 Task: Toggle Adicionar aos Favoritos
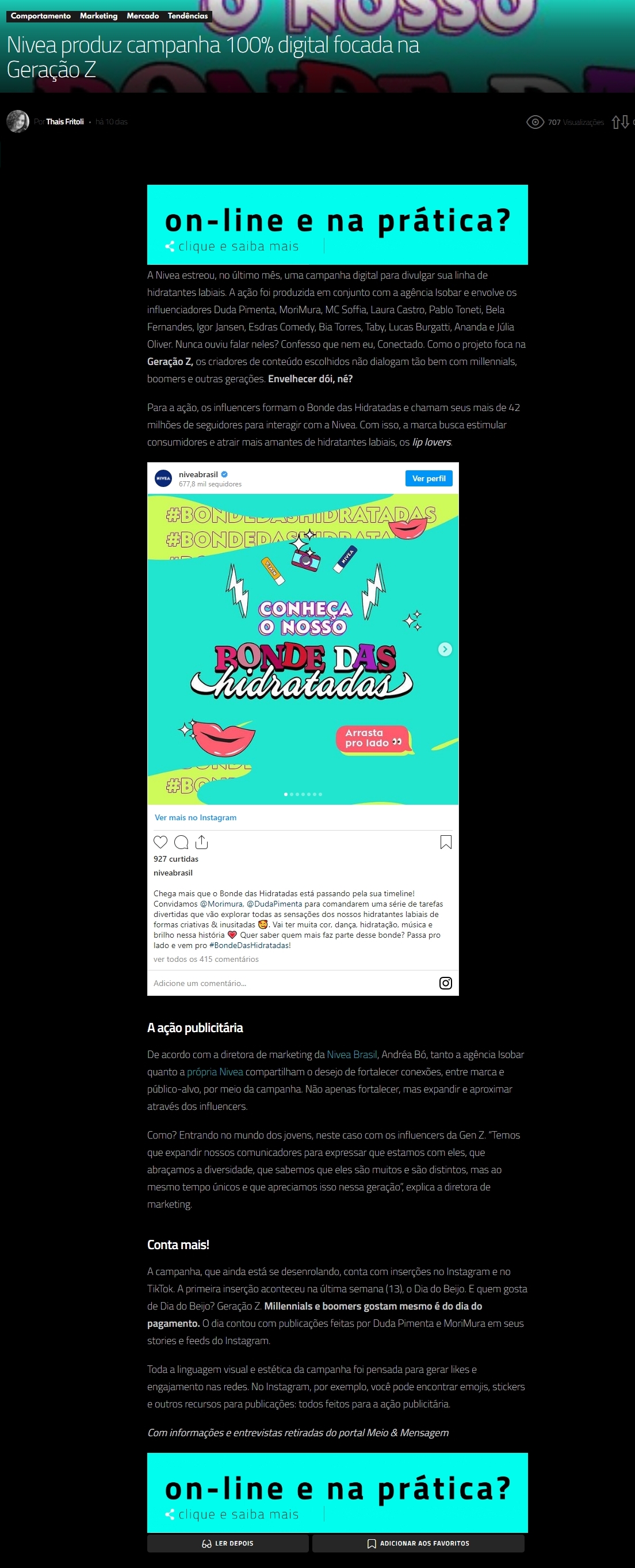(419, 1543)
